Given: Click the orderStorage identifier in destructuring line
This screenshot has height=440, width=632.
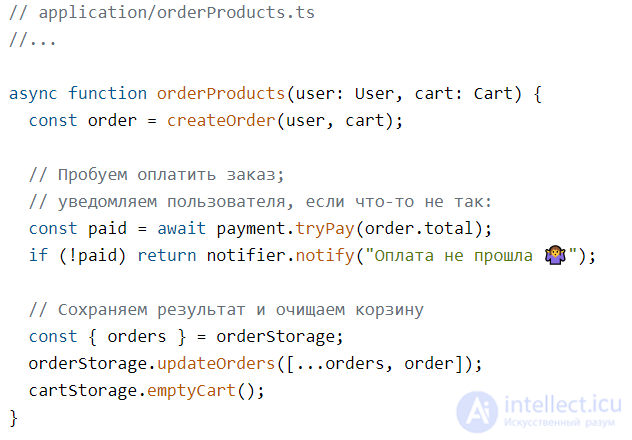Looking at the screenshot, I should click(275, 336).
